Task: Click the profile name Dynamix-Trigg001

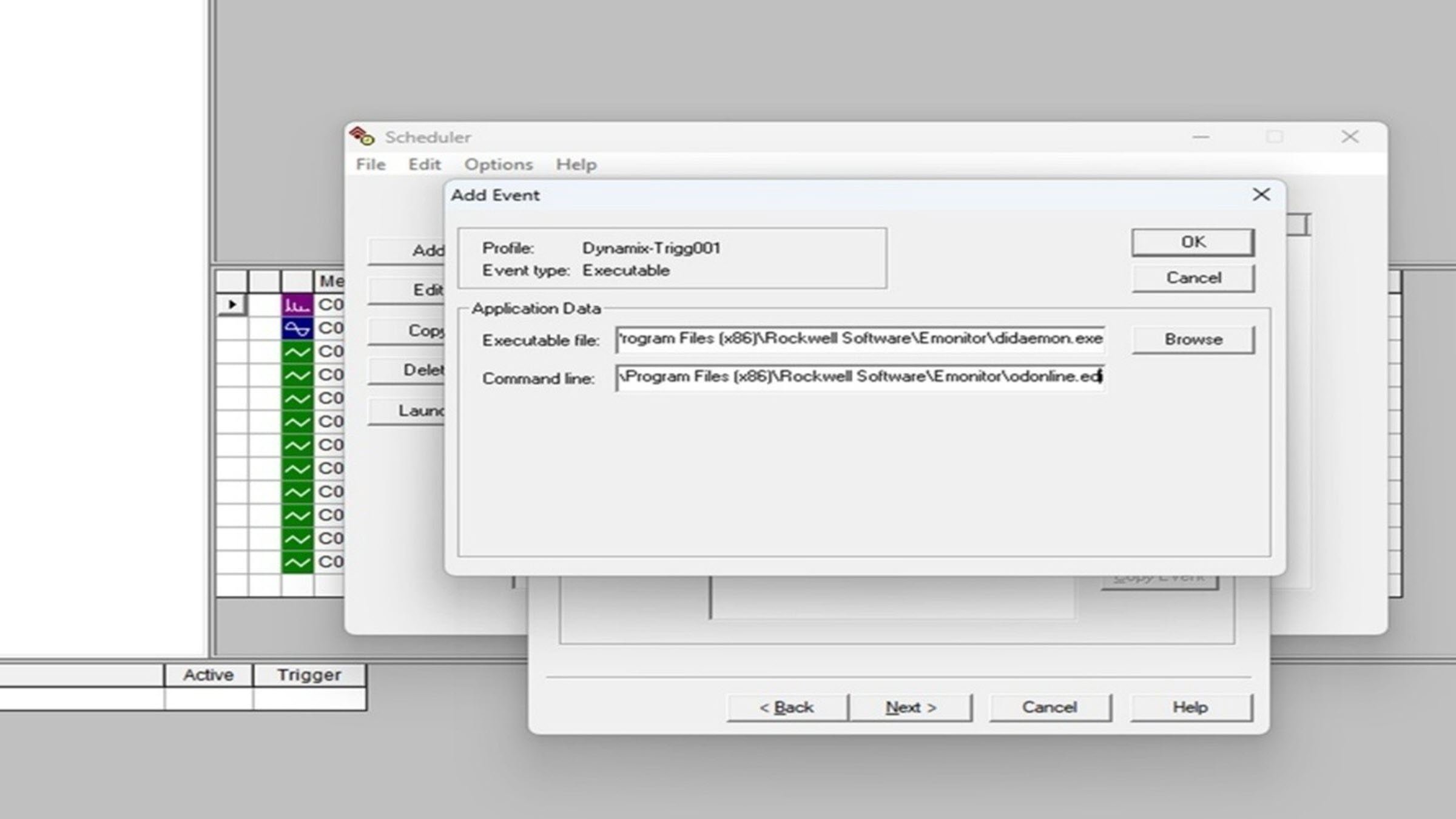Action: tap(651, 248)
